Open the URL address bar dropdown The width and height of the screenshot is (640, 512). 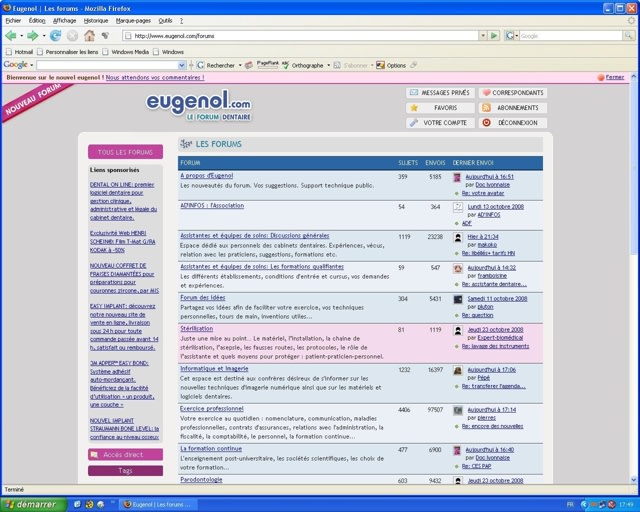483,35
